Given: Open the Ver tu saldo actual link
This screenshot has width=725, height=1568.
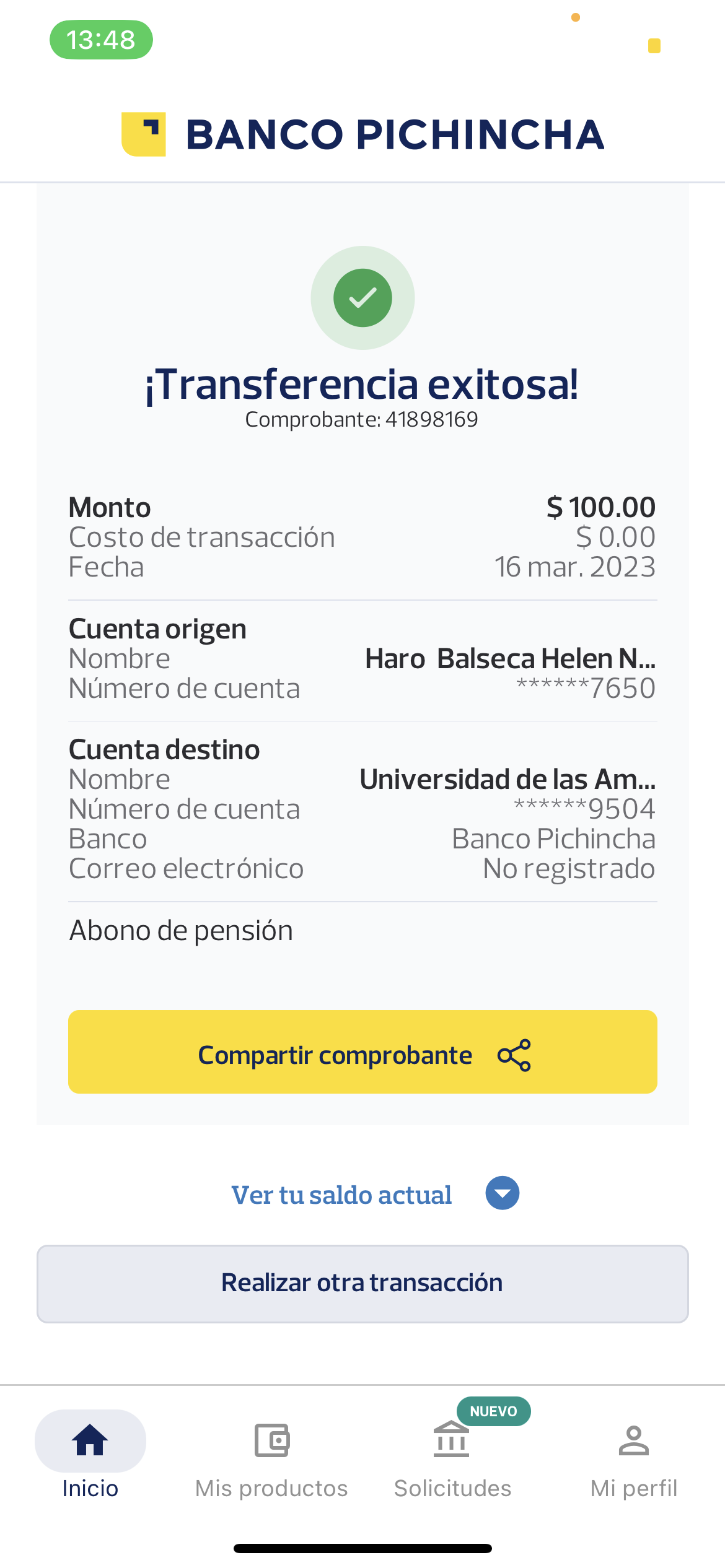Looking at the screenshot, I should pos(341,1195).
